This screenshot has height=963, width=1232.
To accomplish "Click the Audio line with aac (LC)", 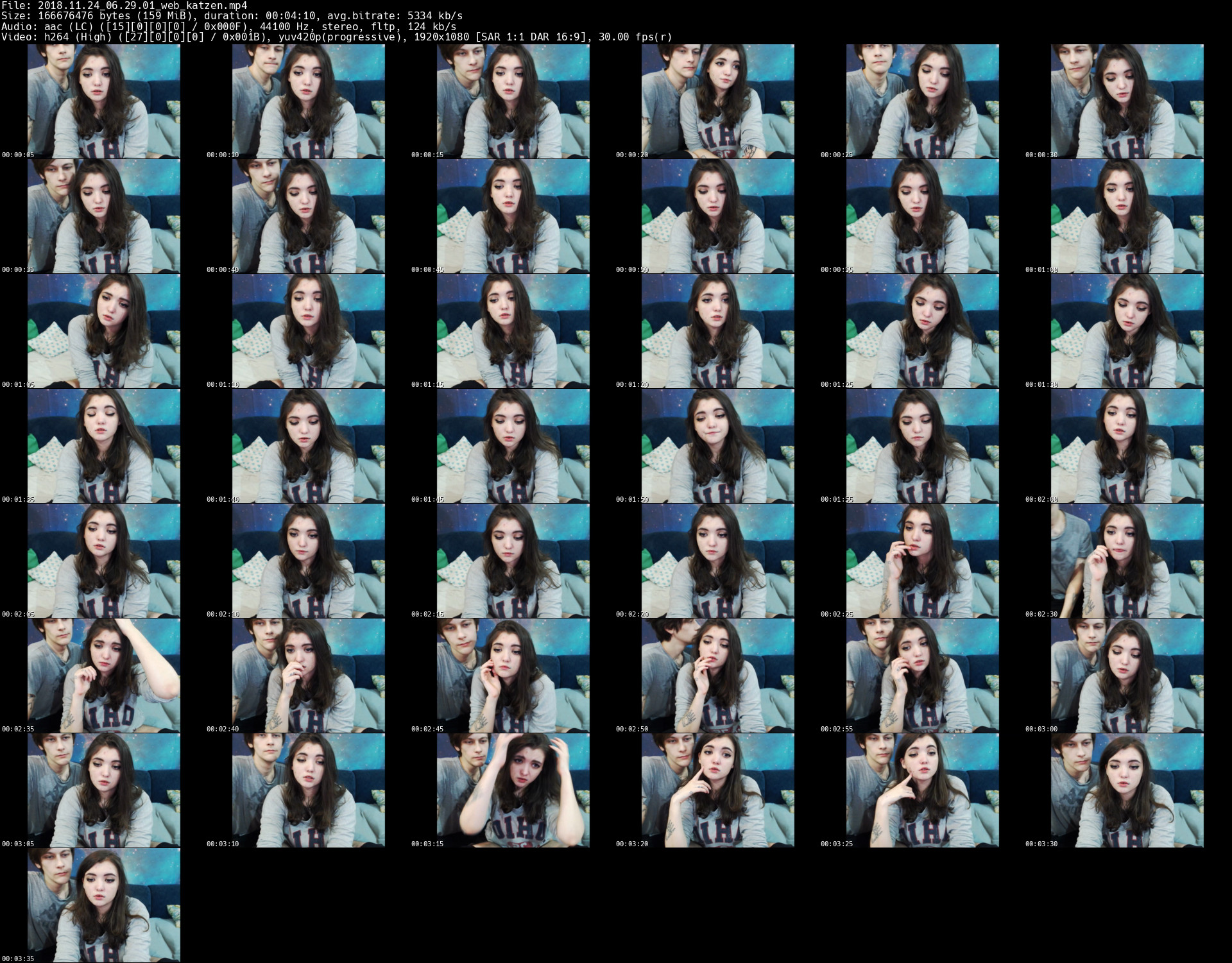I will pos(229,26).
